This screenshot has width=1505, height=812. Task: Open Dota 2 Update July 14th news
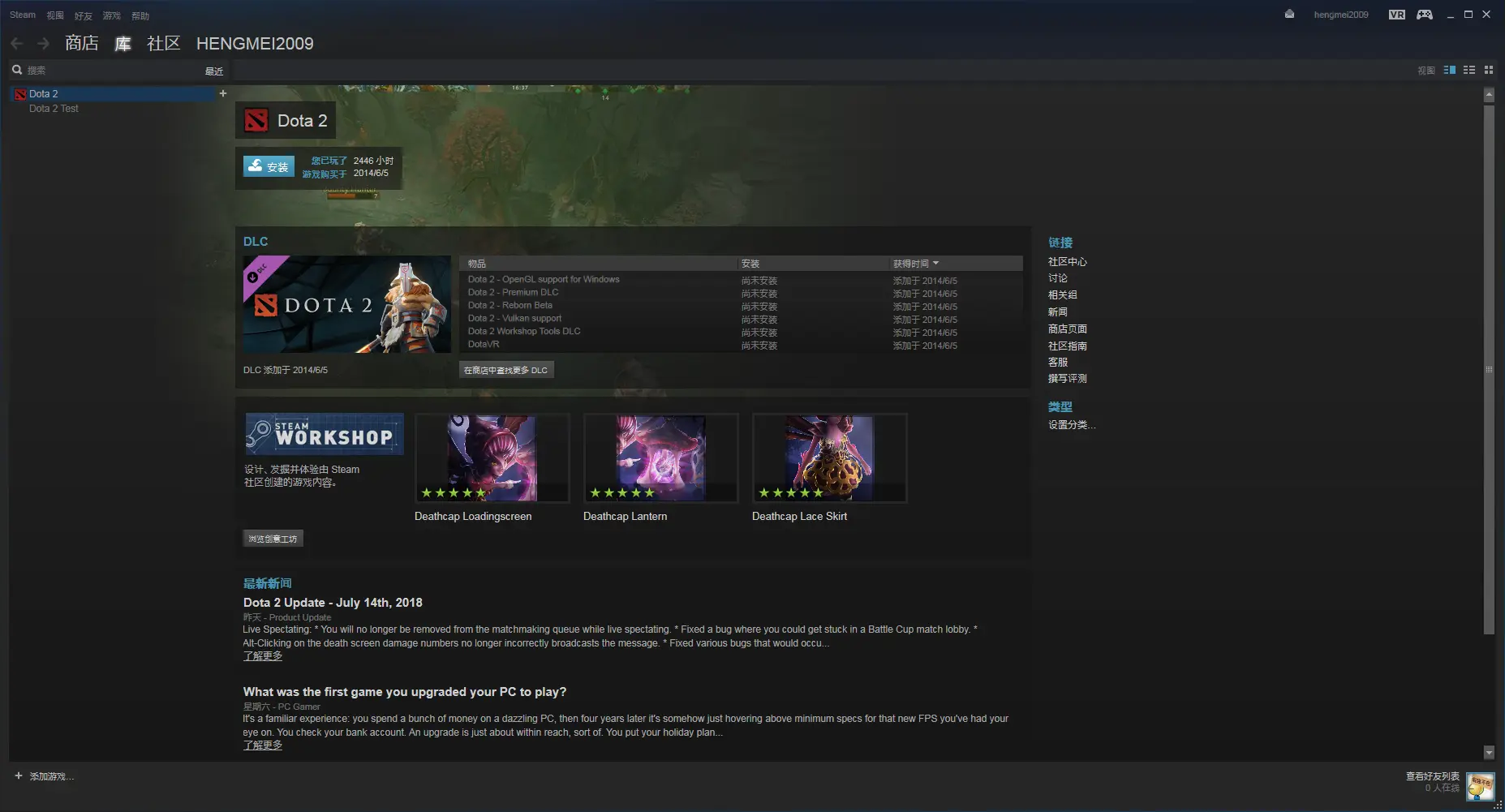333,603
